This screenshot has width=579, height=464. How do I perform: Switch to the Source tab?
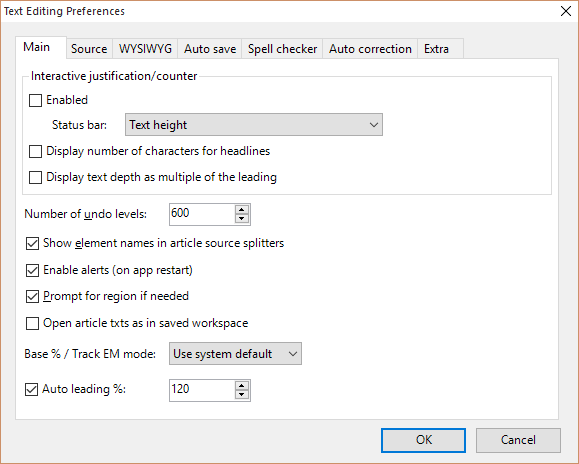coord(89,49)
